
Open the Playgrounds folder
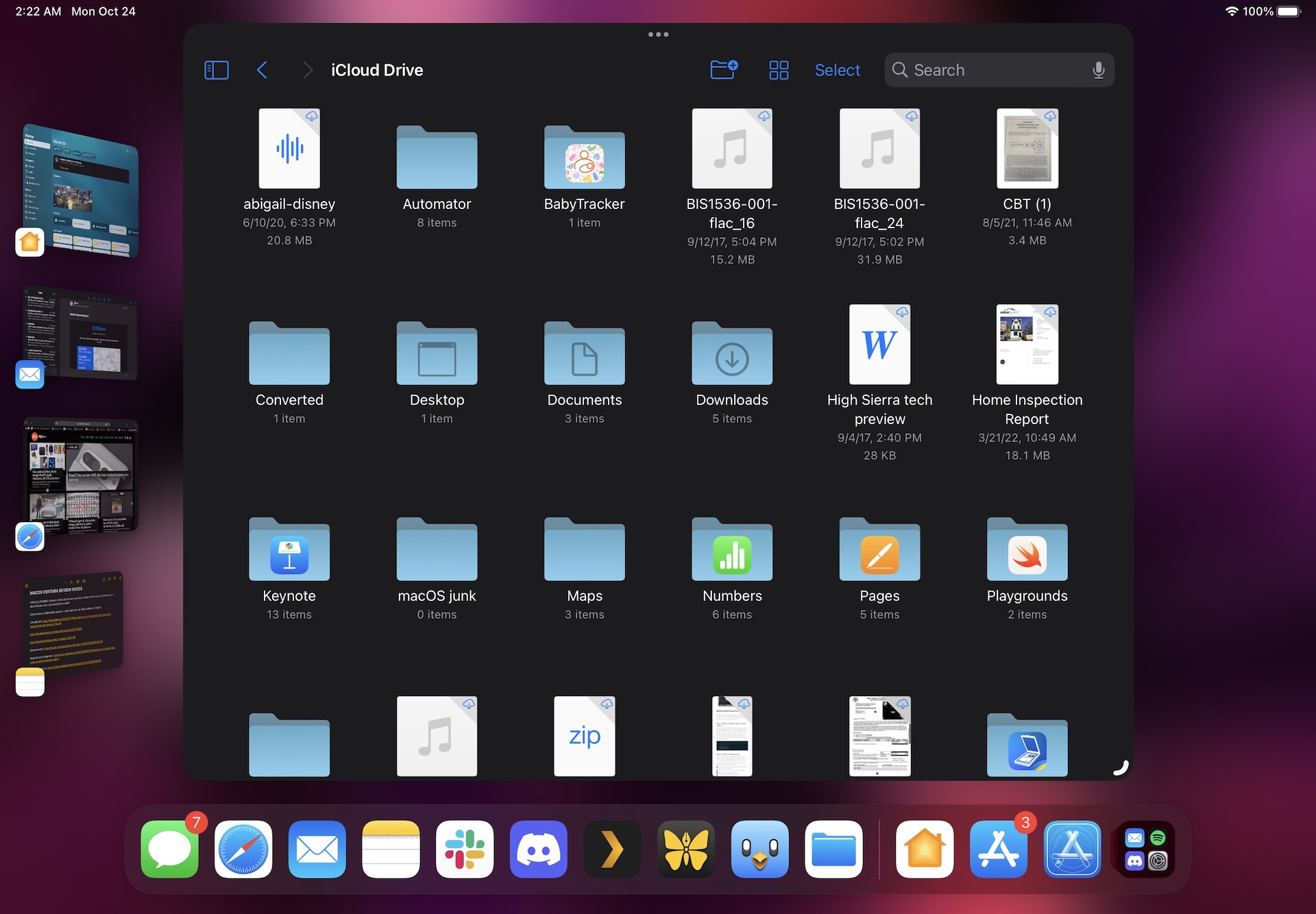tap(1026, 550)
